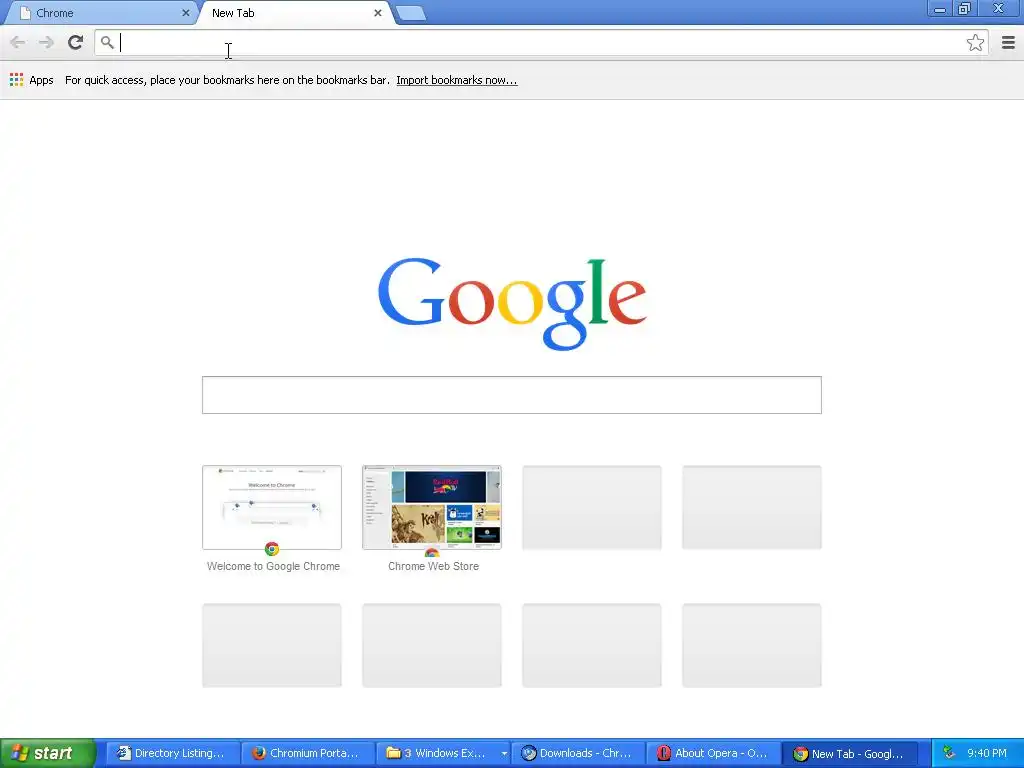1024x768 pixels.
Task: Open Welcome to Google Chrome thumbnail
Action: (272, 507)
